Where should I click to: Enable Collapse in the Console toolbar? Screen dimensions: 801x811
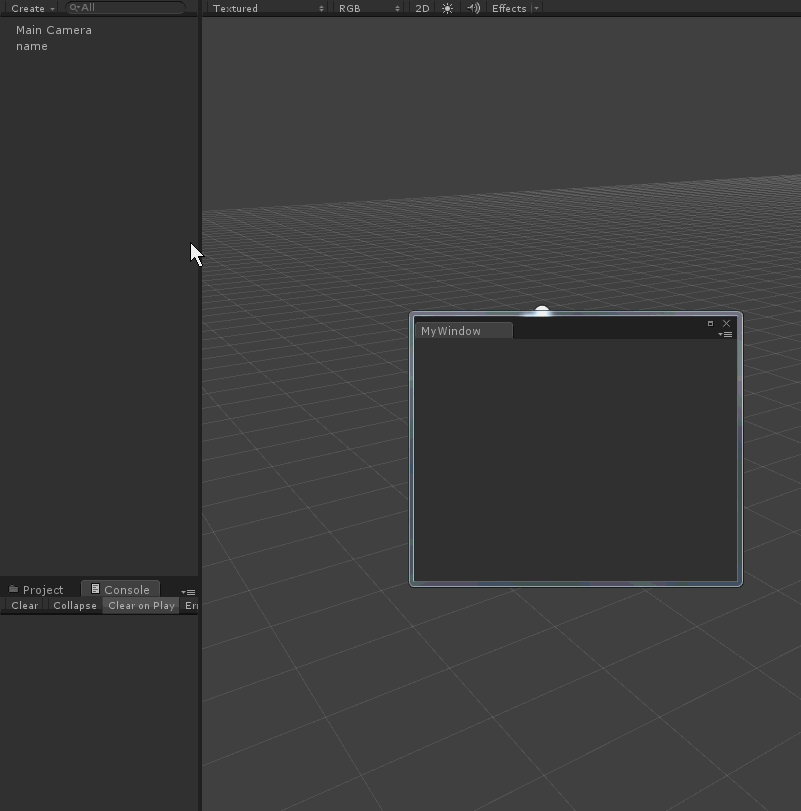click(74, 605)
